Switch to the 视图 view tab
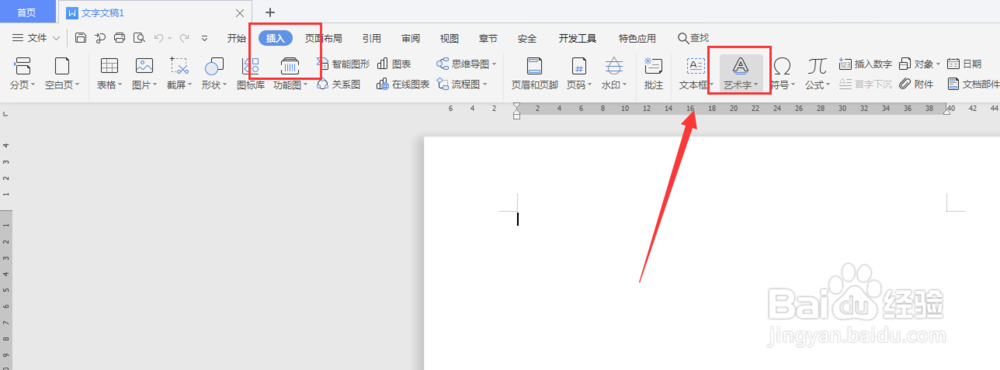The height and width of the screenshot is (370, 1000). click(x=450, y=38)
